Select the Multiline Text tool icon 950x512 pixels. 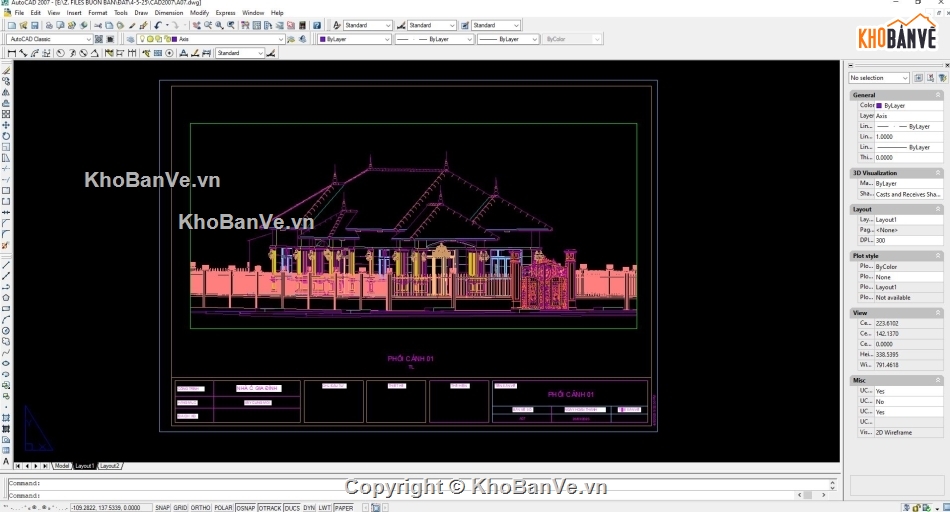[x=5, y=462]
